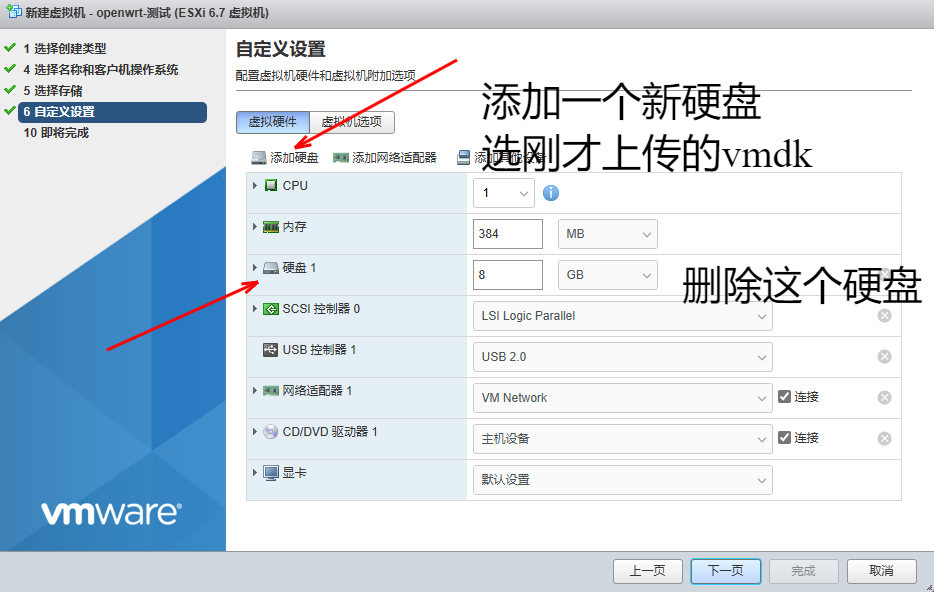The height and width of the screenshot is (592, 934).
Task: Expand the CD/DVD drive 1 row
Action: (255, 432)
